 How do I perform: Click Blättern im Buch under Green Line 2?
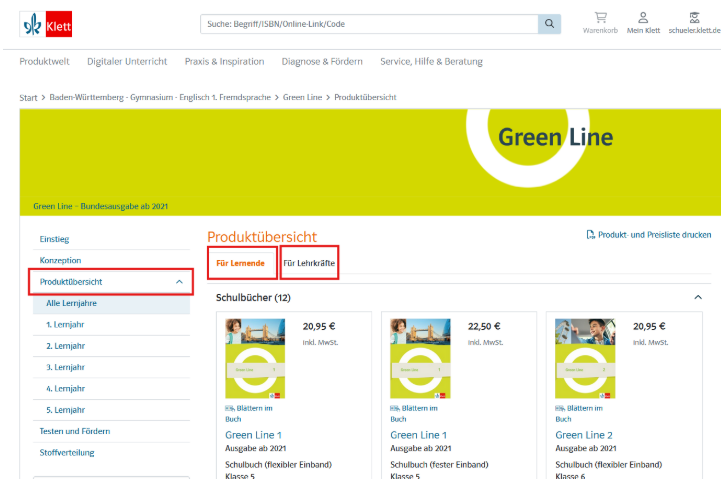tap(579, 413)
